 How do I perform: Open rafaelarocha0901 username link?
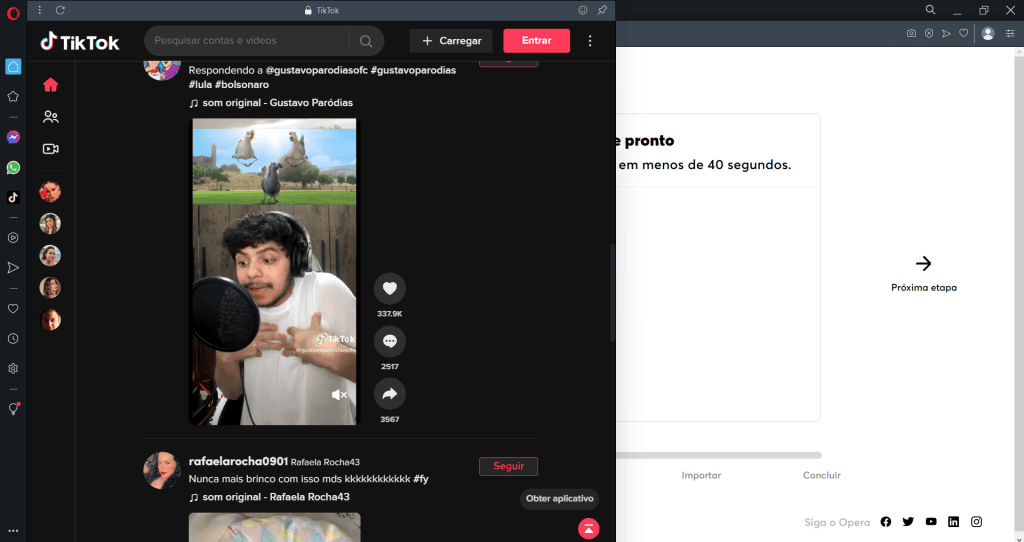coord(238,461)
